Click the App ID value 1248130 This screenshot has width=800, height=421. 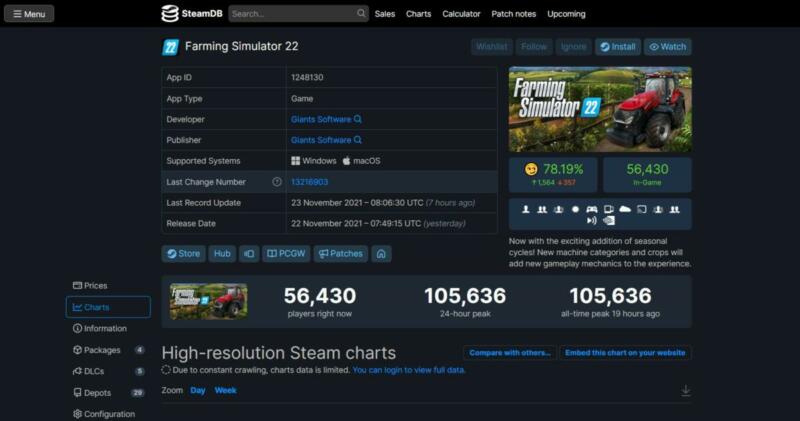(307, 78)
